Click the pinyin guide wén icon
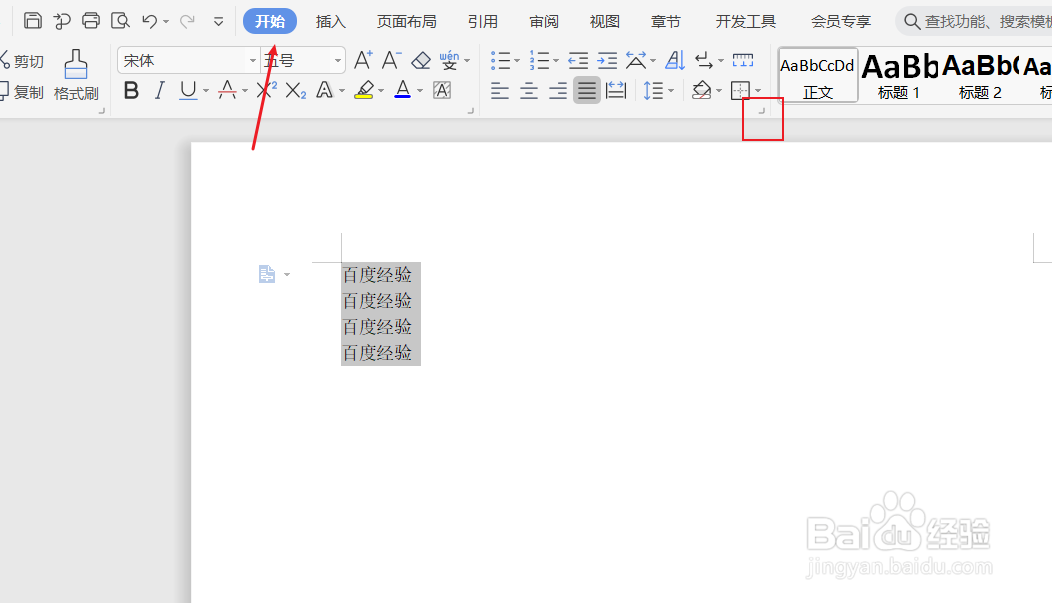The image size is (1052, 603). 450,60
